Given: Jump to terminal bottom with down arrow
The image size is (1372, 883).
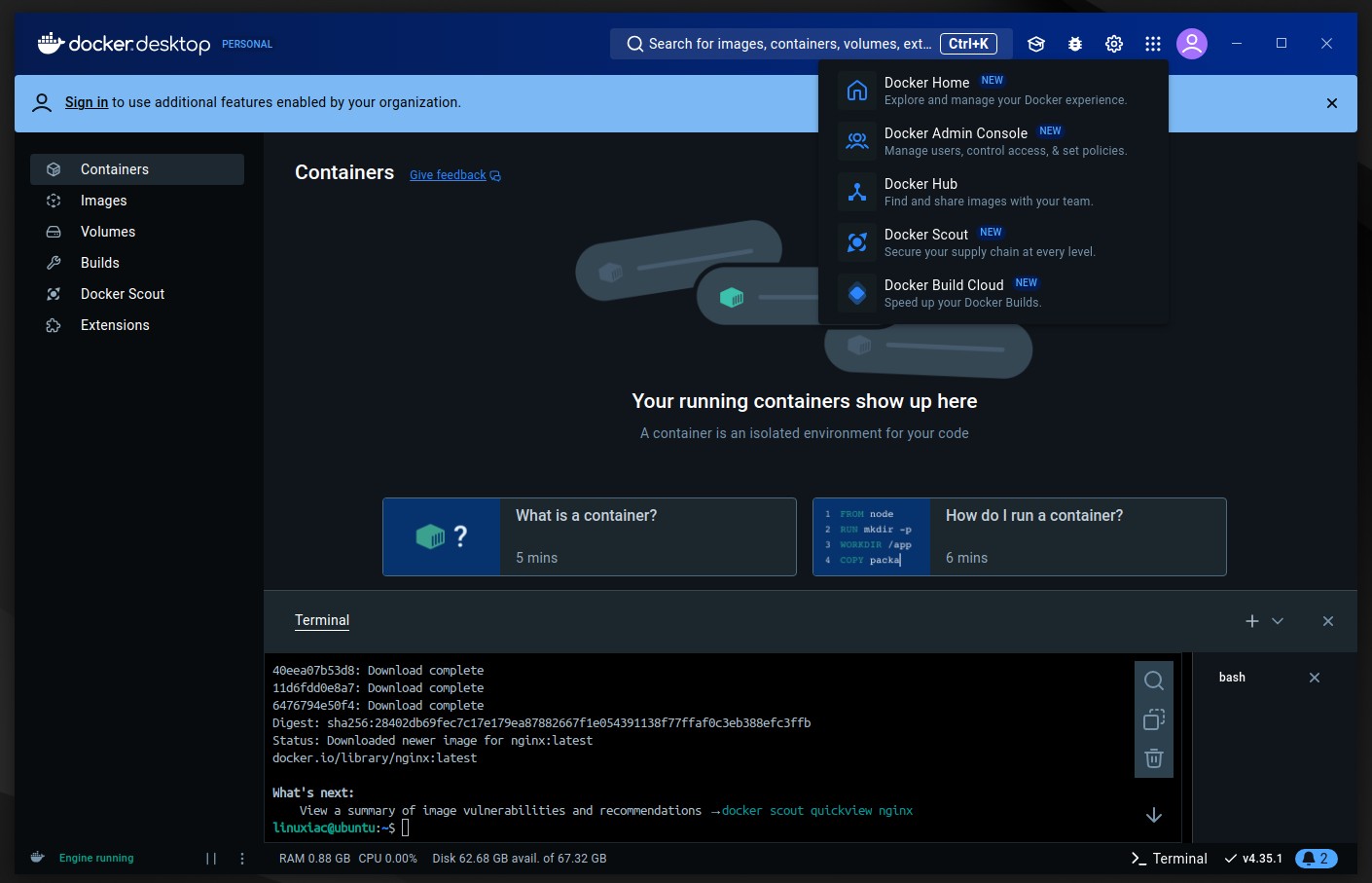Looking at the screenshot, I should tap(1154, 815).
